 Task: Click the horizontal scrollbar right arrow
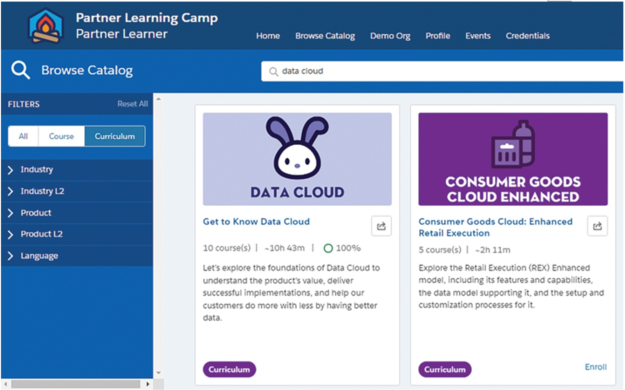pyautogui.click(x=148, y=384)
